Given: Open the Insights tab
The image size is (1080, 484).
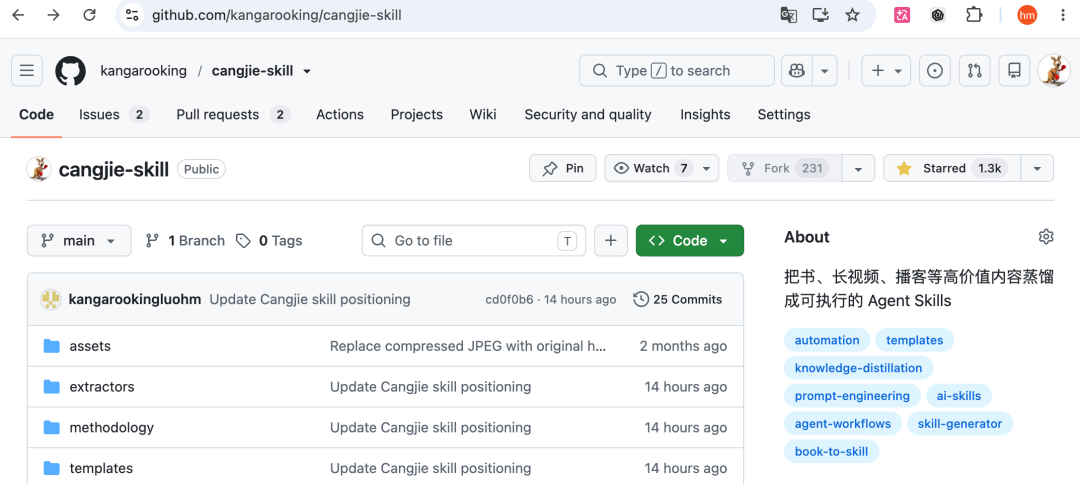Looking at the screenshot, I should pos(705,115).
